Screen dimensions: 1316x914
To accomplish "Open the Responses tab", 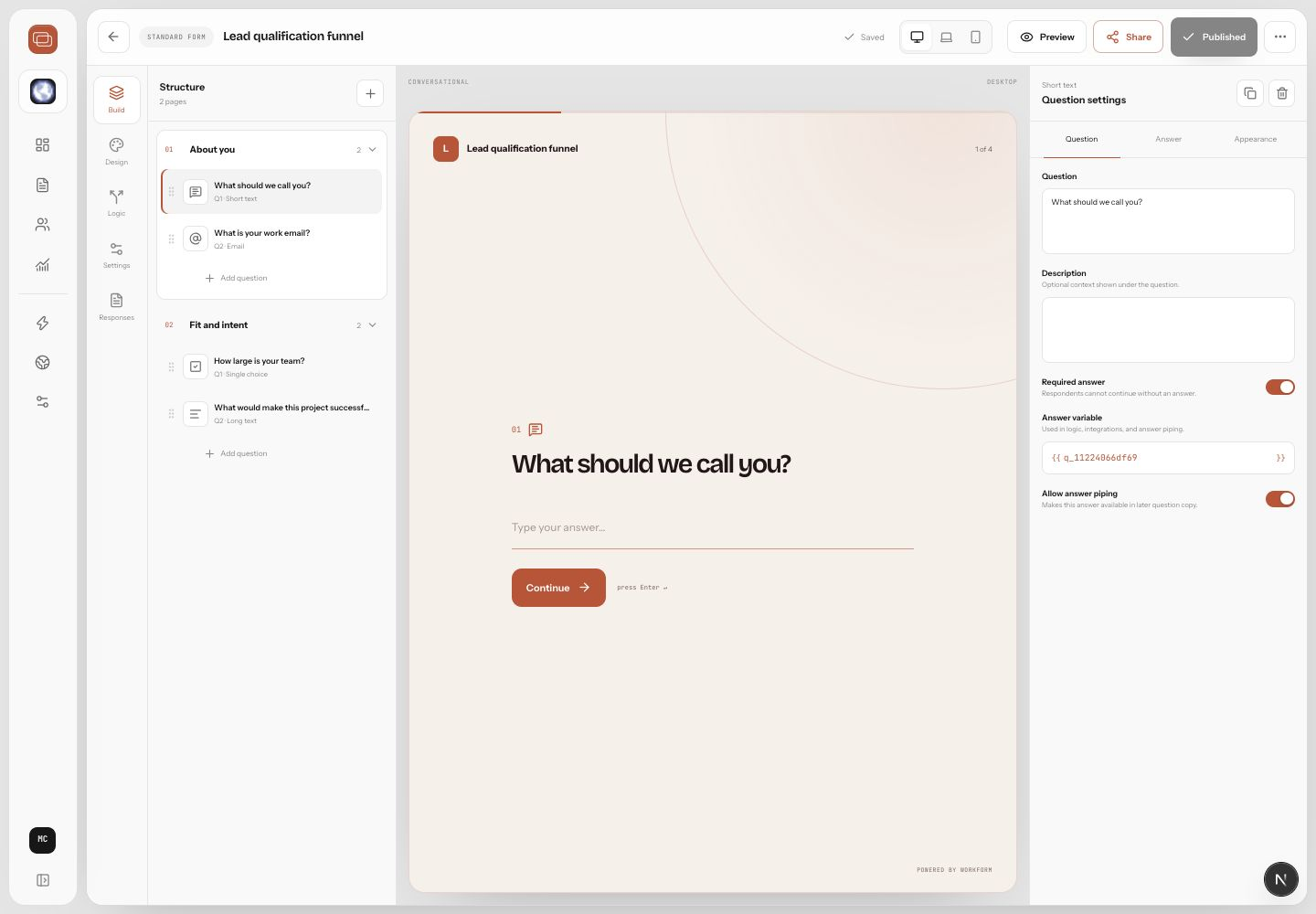I will click(117, 307).
